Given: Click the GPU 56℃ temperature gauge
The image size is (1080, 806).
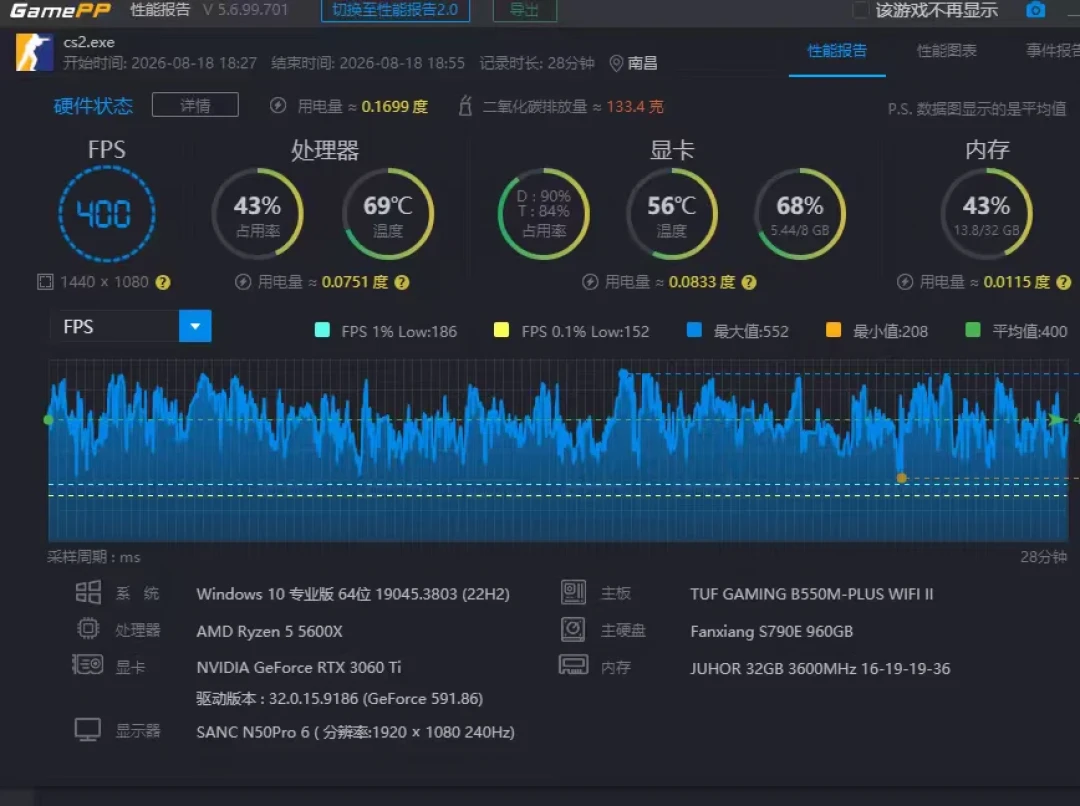Looking at the screenshot, I should (x=672, y=214).
